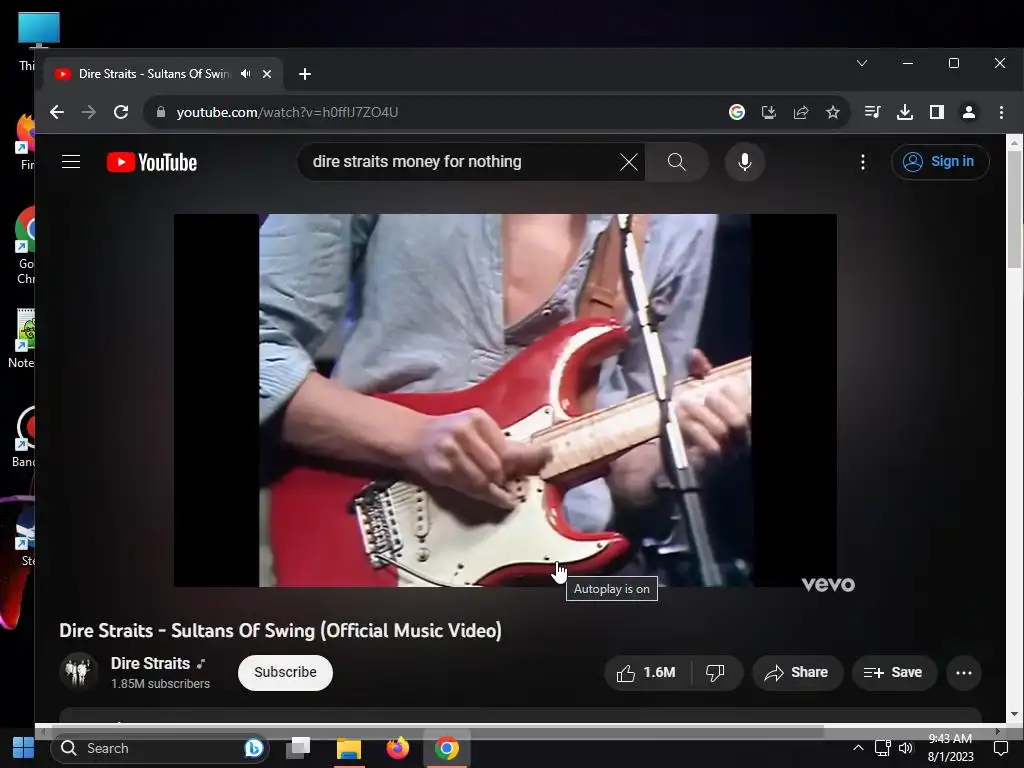Screen dimensions: 1024x768
Task: Launch Firefox from taskbar
Action: coord(397,748)
